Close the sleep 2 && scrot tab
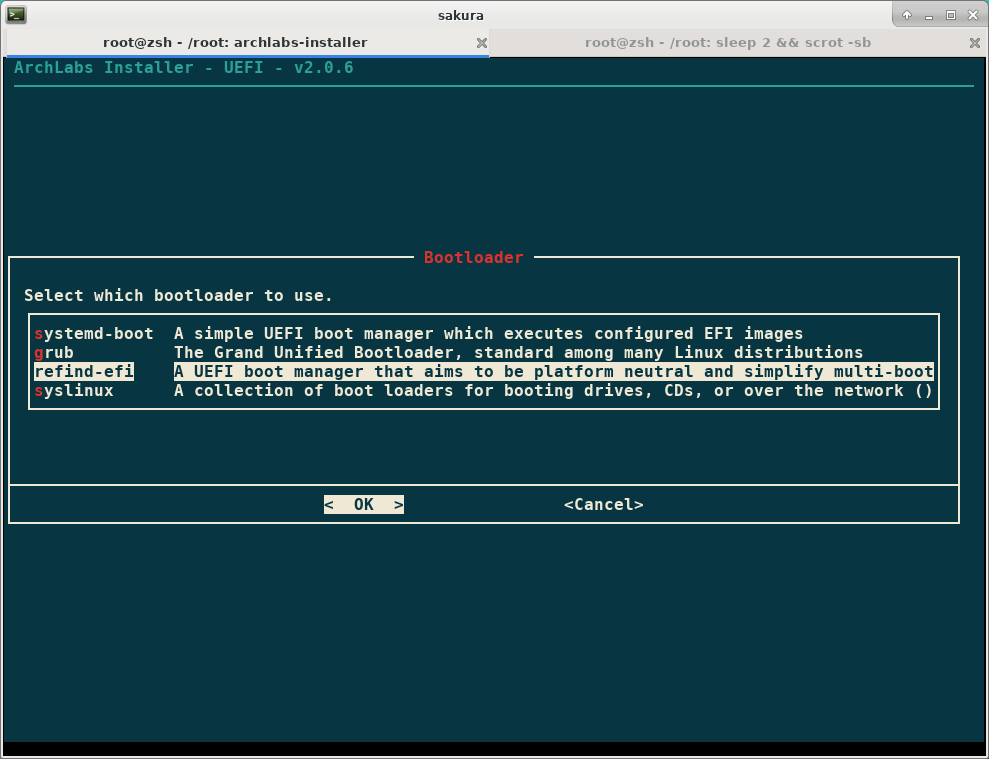 coord(974,43)
